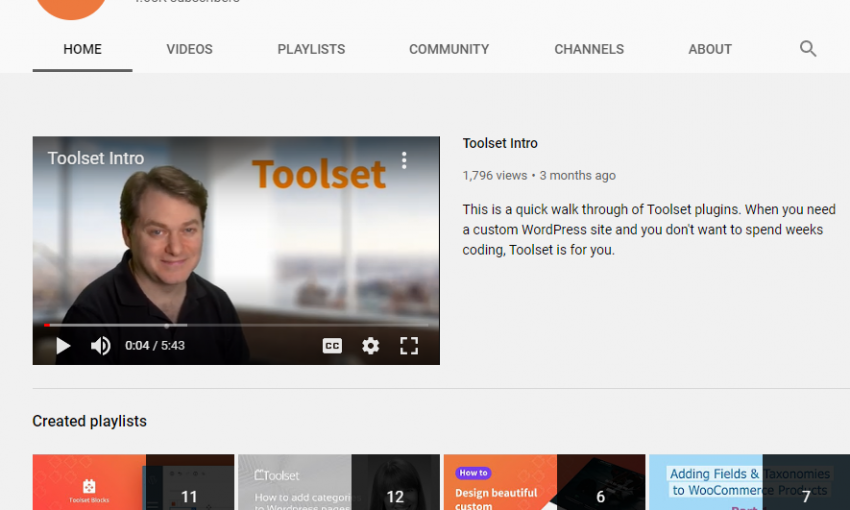Seek in the video progress bar

236,325
